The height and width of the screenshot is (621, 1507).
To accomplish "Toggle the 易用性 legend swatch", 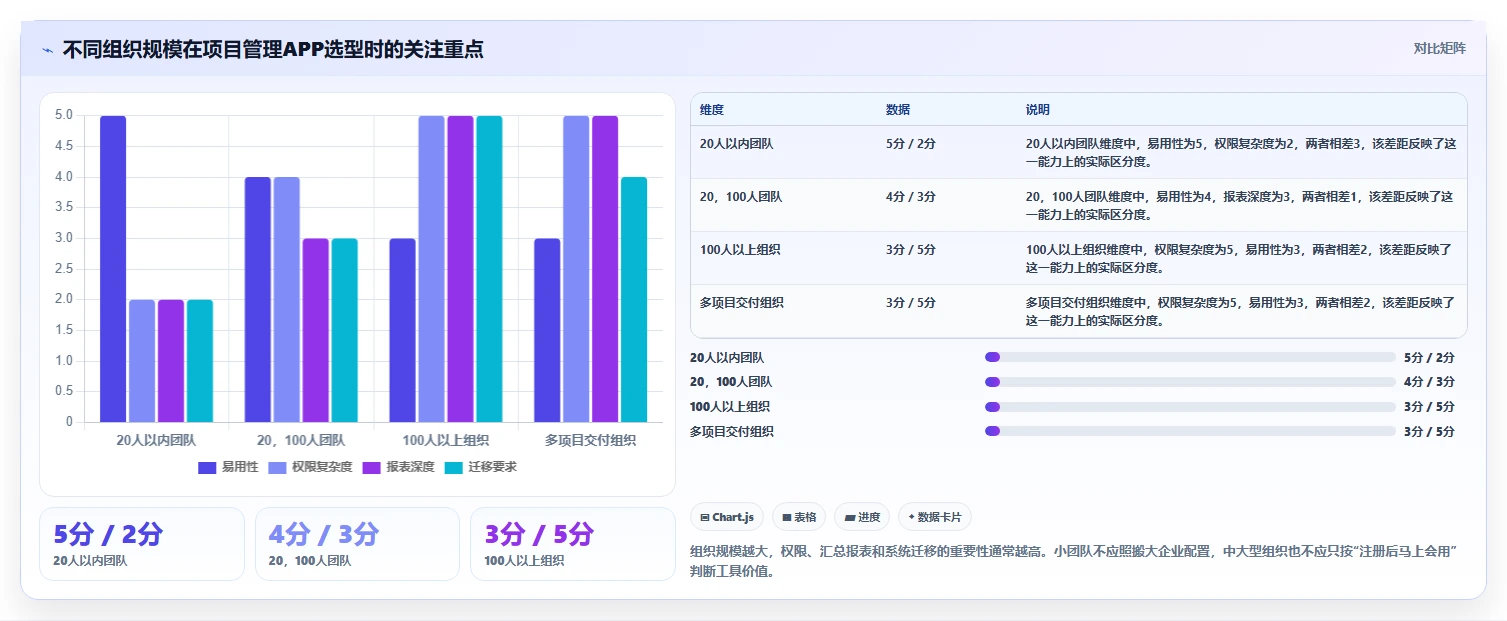I will pos(208,467).
